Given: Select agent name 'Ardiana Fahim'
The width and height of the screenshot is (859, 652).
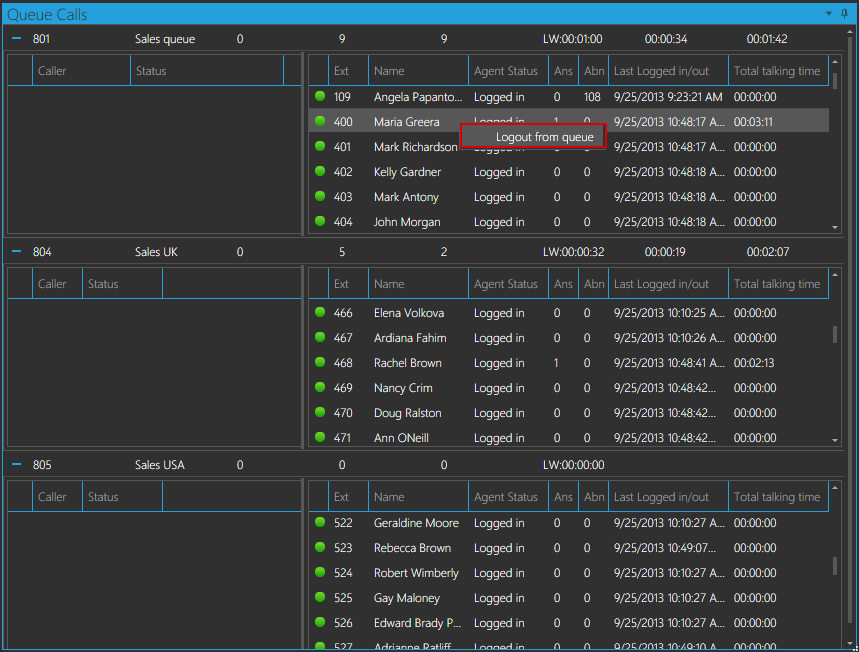Looking at the screenshot, I should (x=410, y=338).
